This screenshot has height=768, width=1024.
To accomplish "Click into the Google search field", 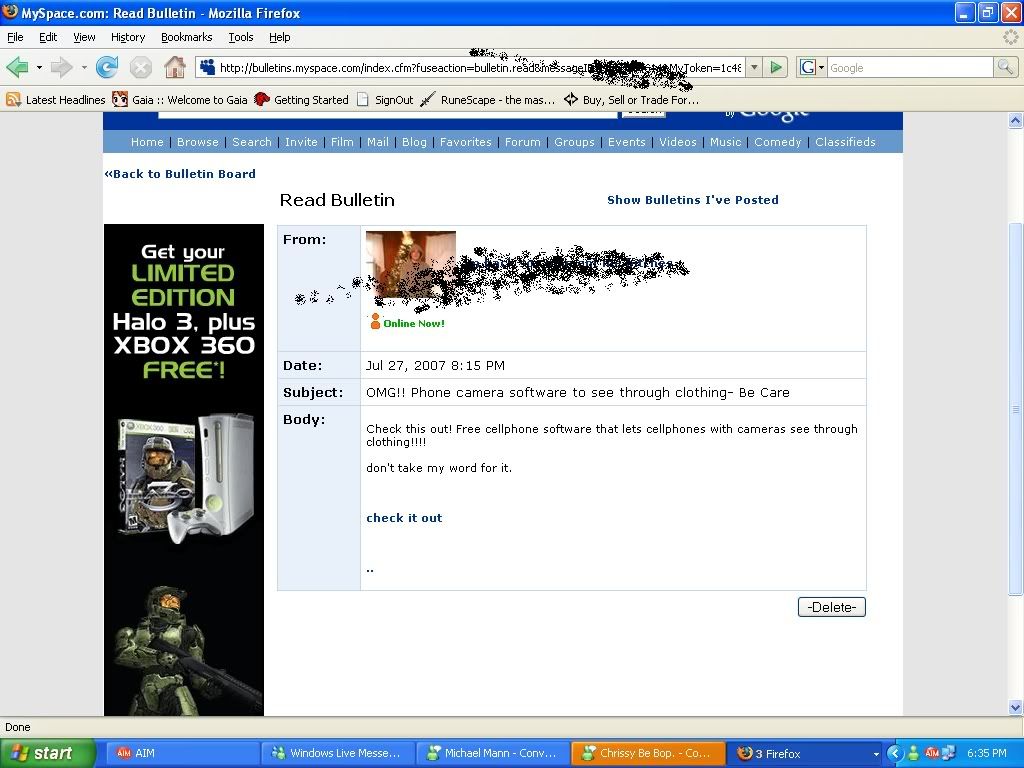I will point(908,68).
